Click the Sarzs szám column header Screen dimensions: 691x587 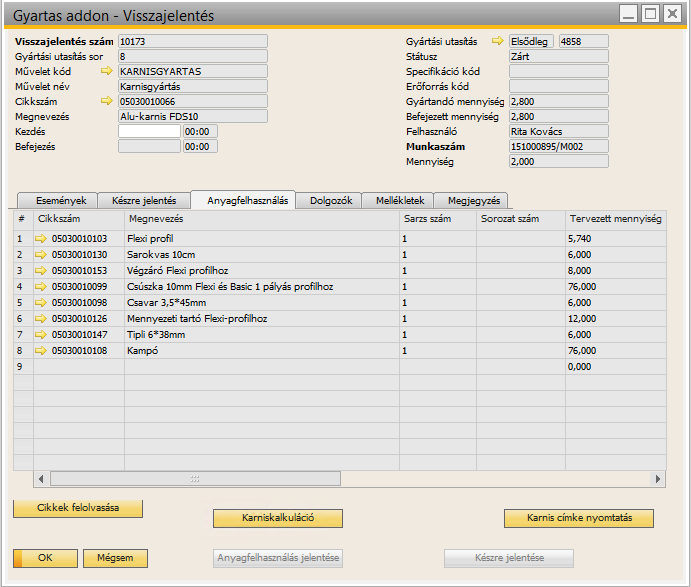(x=438, y=219)
